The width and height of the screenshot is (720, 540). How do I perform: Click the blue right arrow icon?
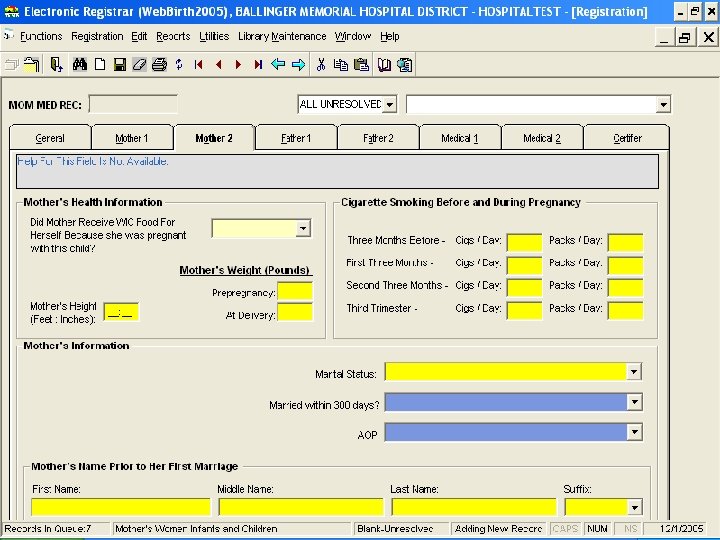click(298, 64)
